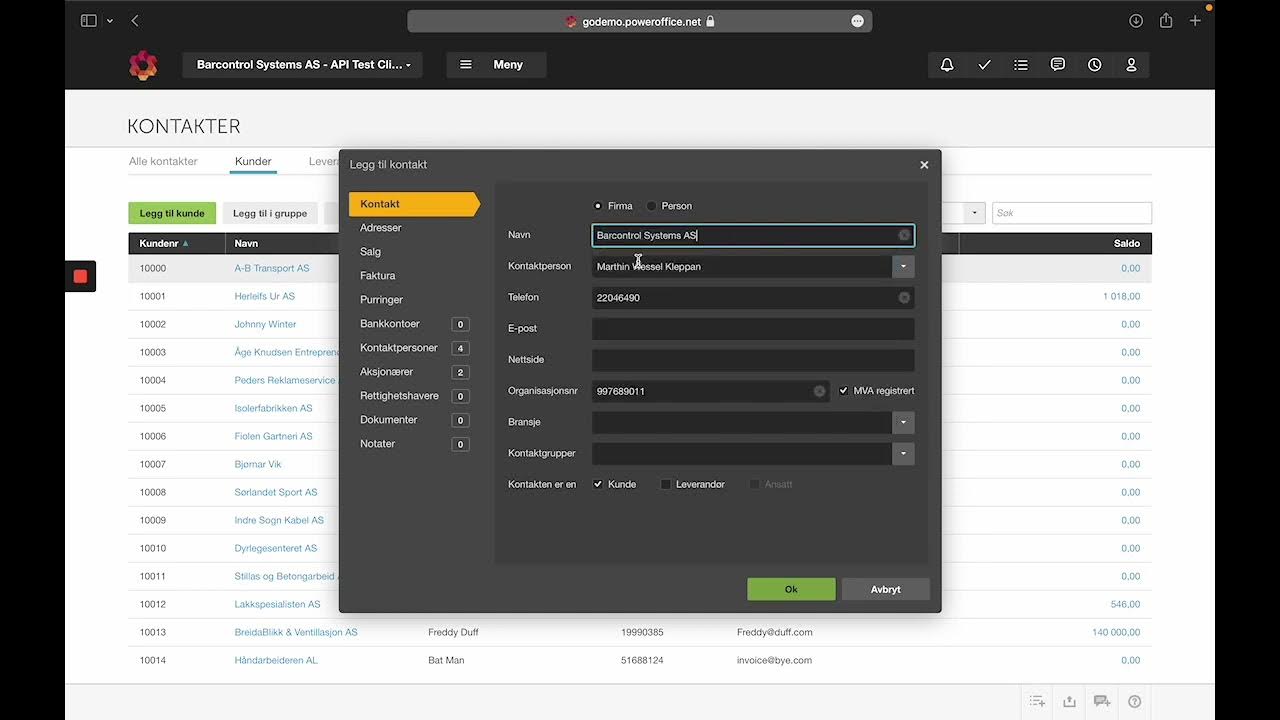1280x720 pixels.
Task: Click the comment icon in bottom bar
Action: [1101, 701]
